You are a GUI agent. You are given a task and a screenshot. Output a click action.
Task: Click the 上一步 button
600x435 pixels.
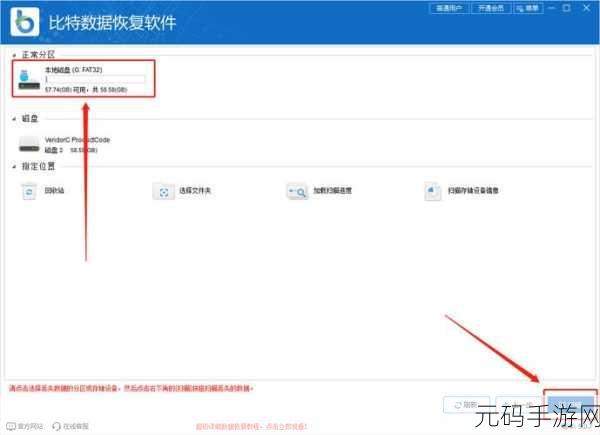[519, 405]
